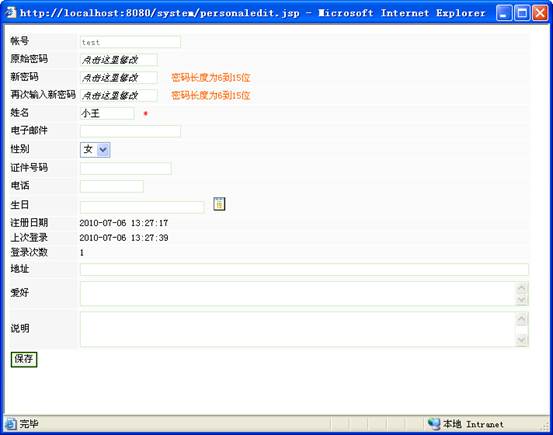
Task: Click the local Intranet zone icon
Action: [x=434, y=423]
